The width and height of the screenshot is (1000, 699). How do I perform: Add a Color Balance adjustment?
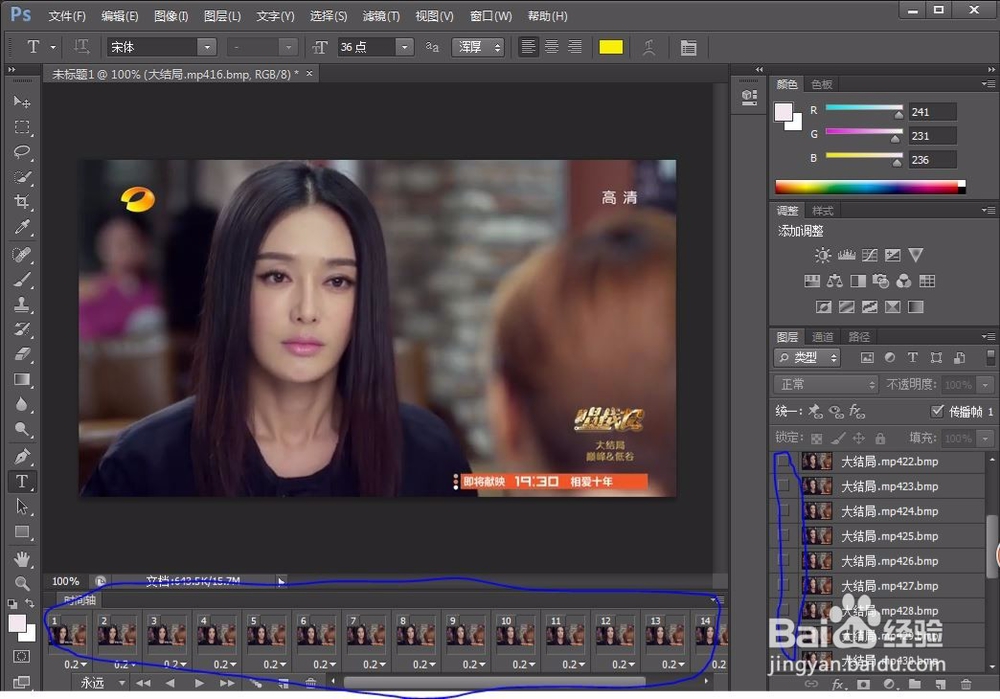tap(835, 281)
